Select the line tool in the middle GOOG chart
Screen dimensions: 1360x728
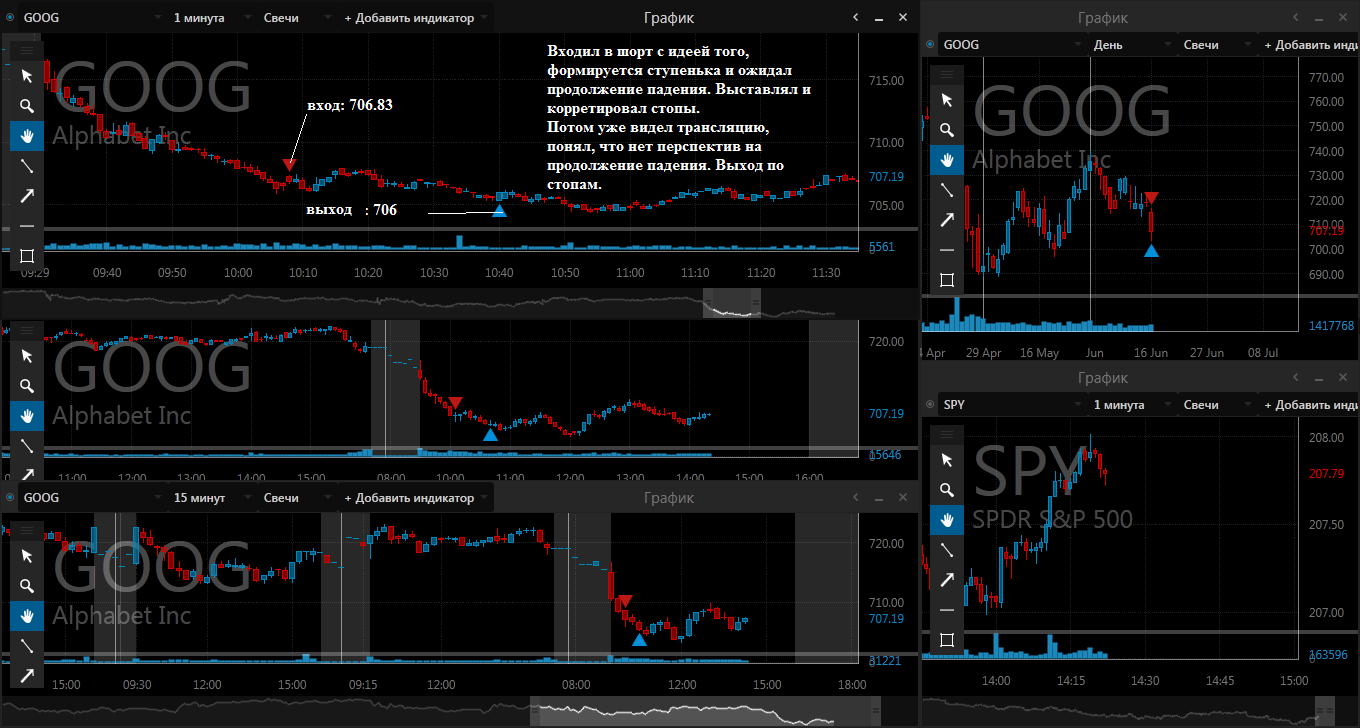click(27, 446)
